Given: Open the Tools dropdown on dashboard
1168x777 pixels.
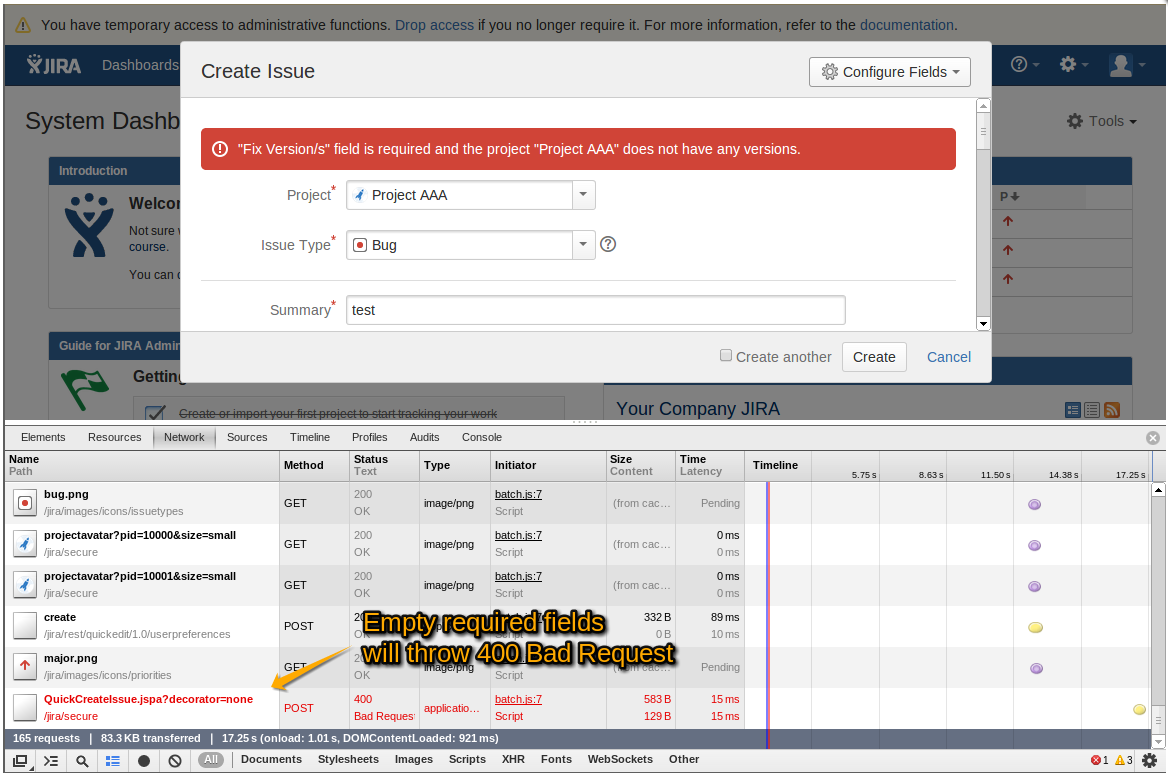Looking at the screenshot, I should pyautogui.click(x=1102, y=121).
